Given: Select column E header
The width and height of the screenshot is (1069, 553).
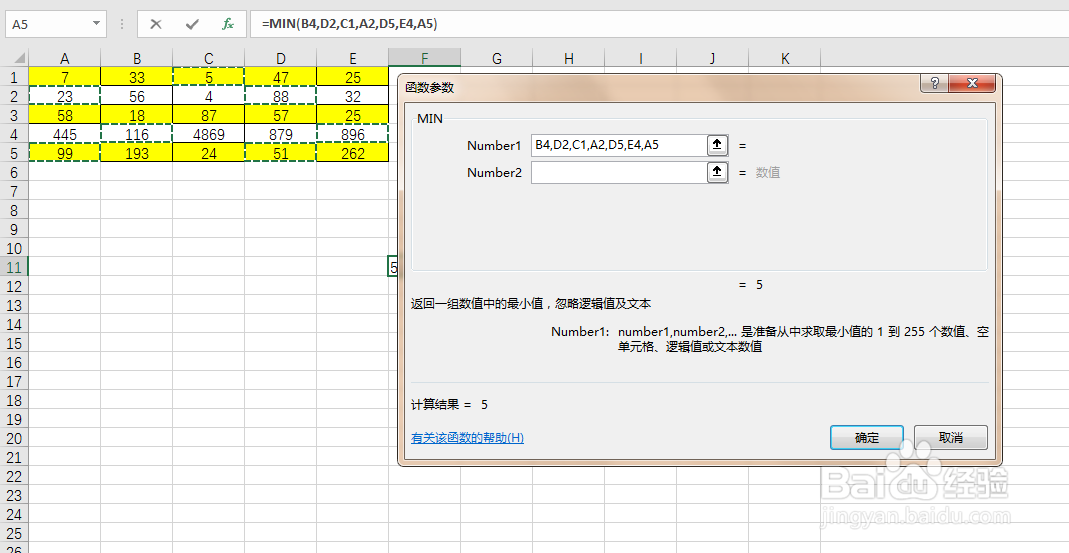Looking at the screenshot, I should [352, 59].
